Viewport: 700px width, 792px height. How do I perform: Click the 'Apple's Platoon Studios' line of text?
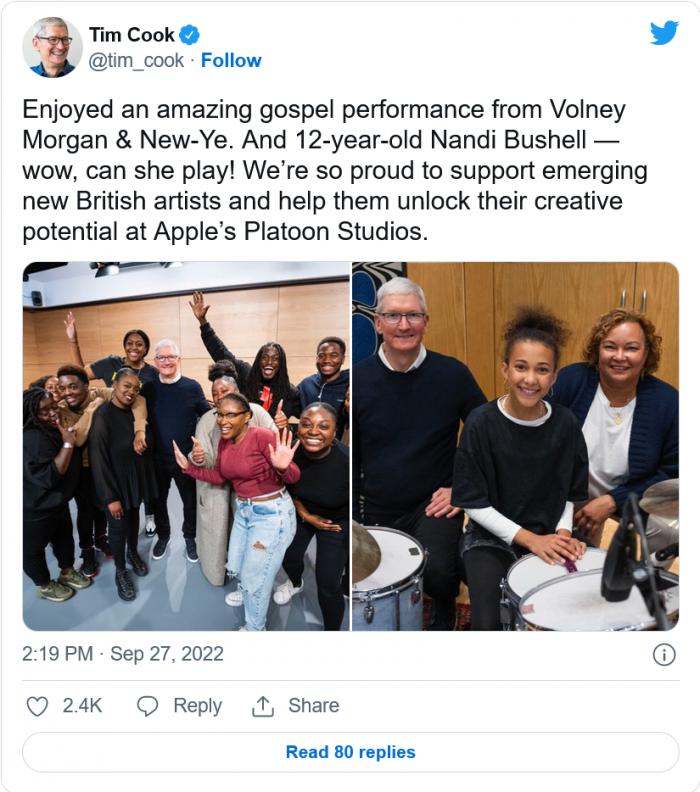pyautogui.click(x=224, y=232)
